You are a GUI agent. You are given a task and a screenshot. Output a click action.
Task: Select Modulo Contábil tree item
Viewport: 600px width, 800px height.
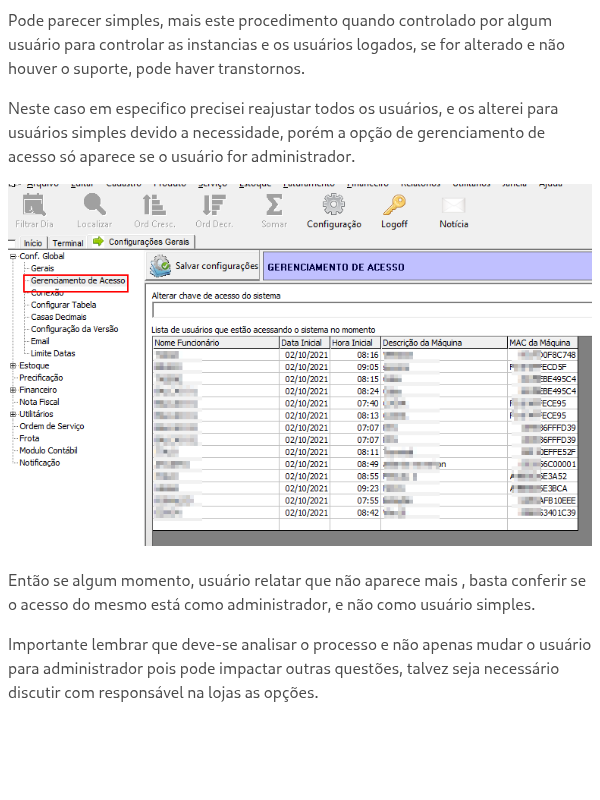point(48,451)
